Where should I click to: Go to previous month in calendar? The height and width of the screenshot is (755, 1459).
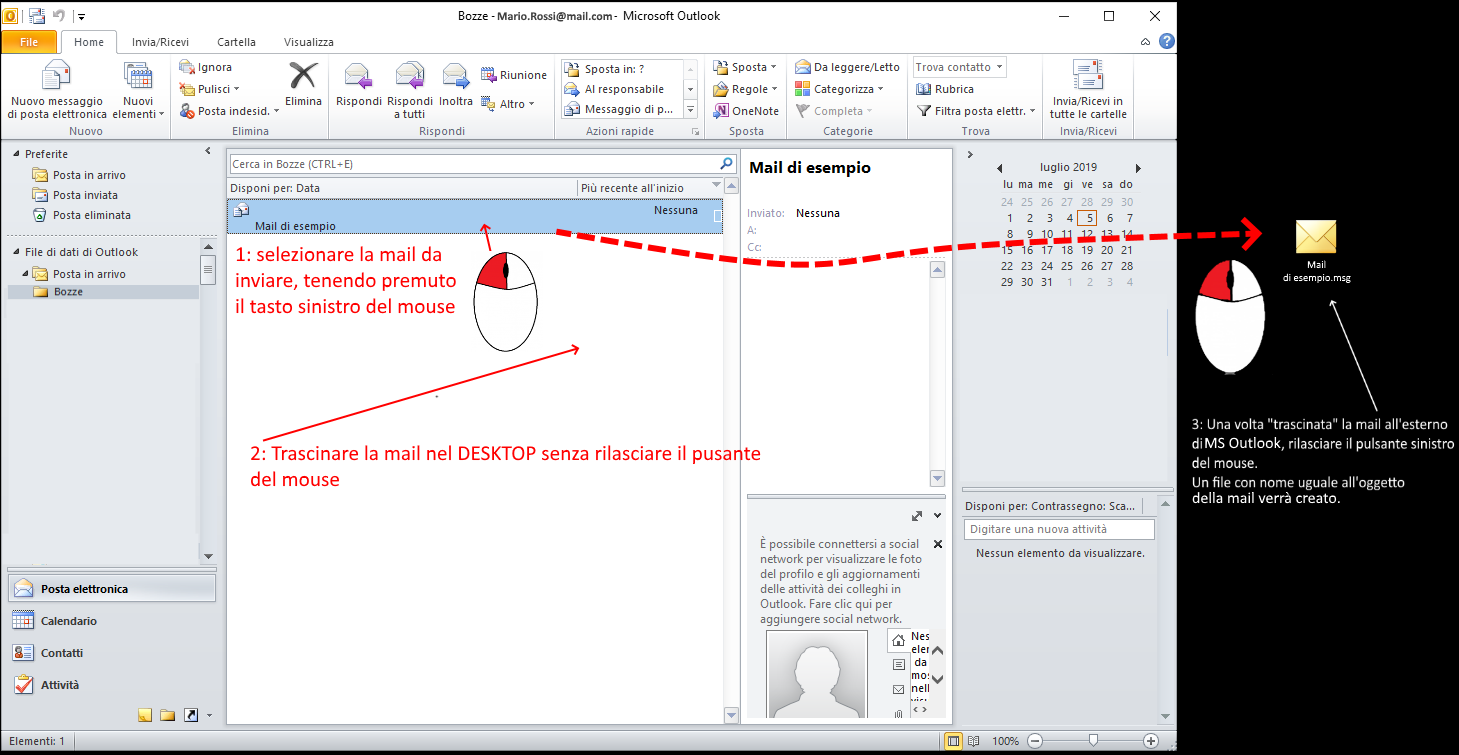[999, 168]
